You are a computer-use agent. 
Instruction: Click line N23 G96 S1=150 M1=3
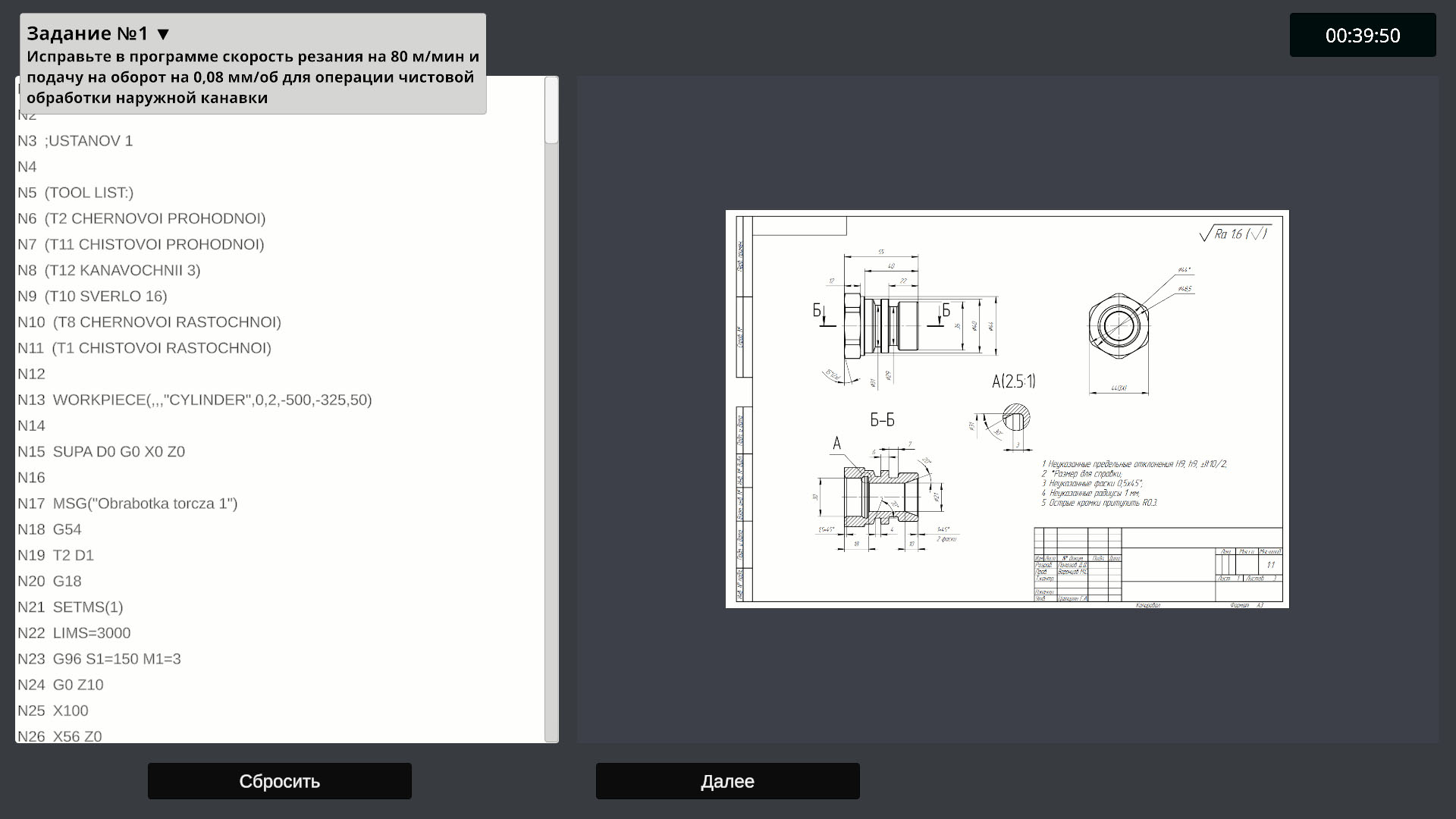click(x=116, y=659)
